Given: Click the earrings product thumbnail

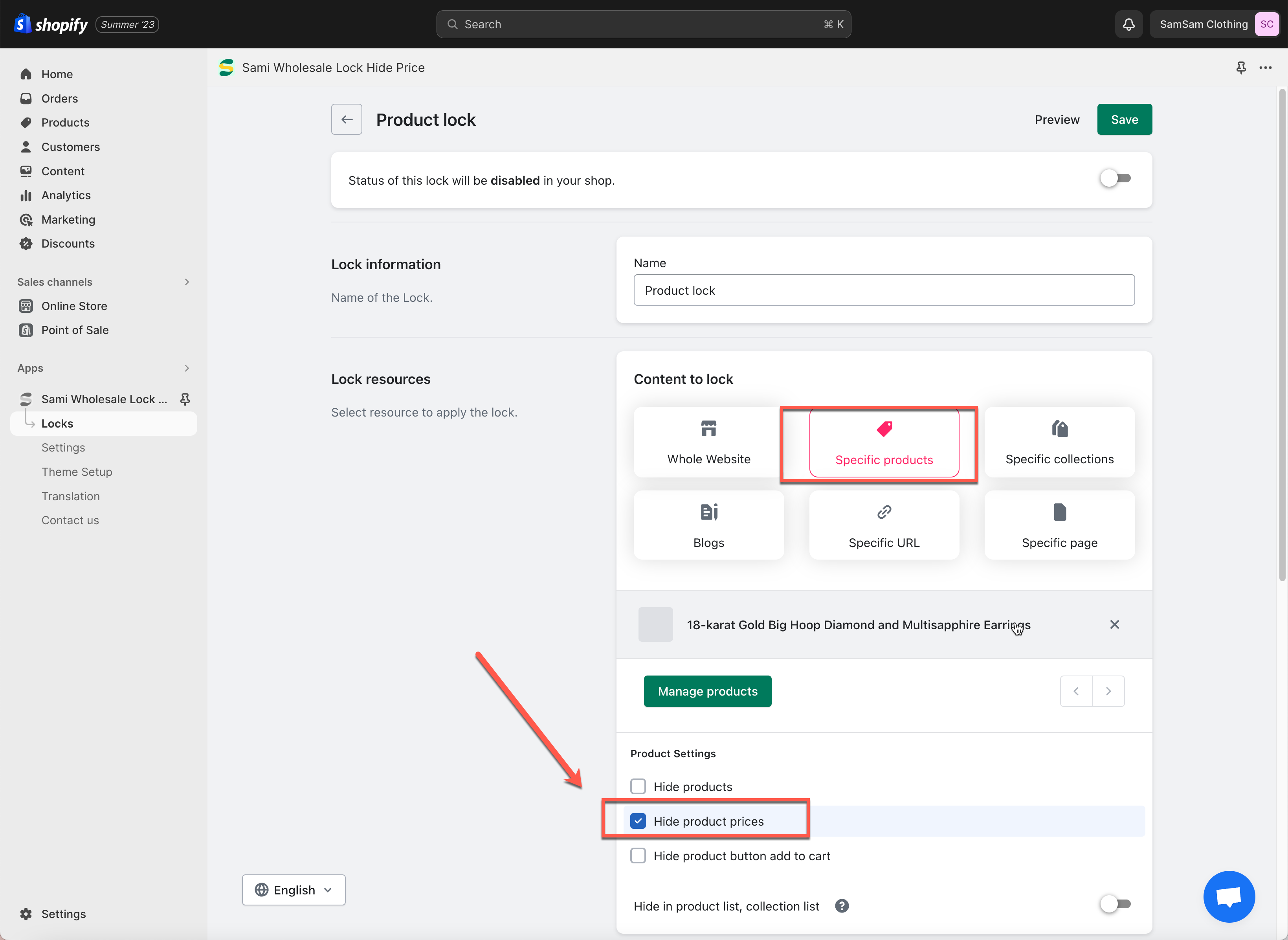Looking at the screenshot, I should [655, 625].
